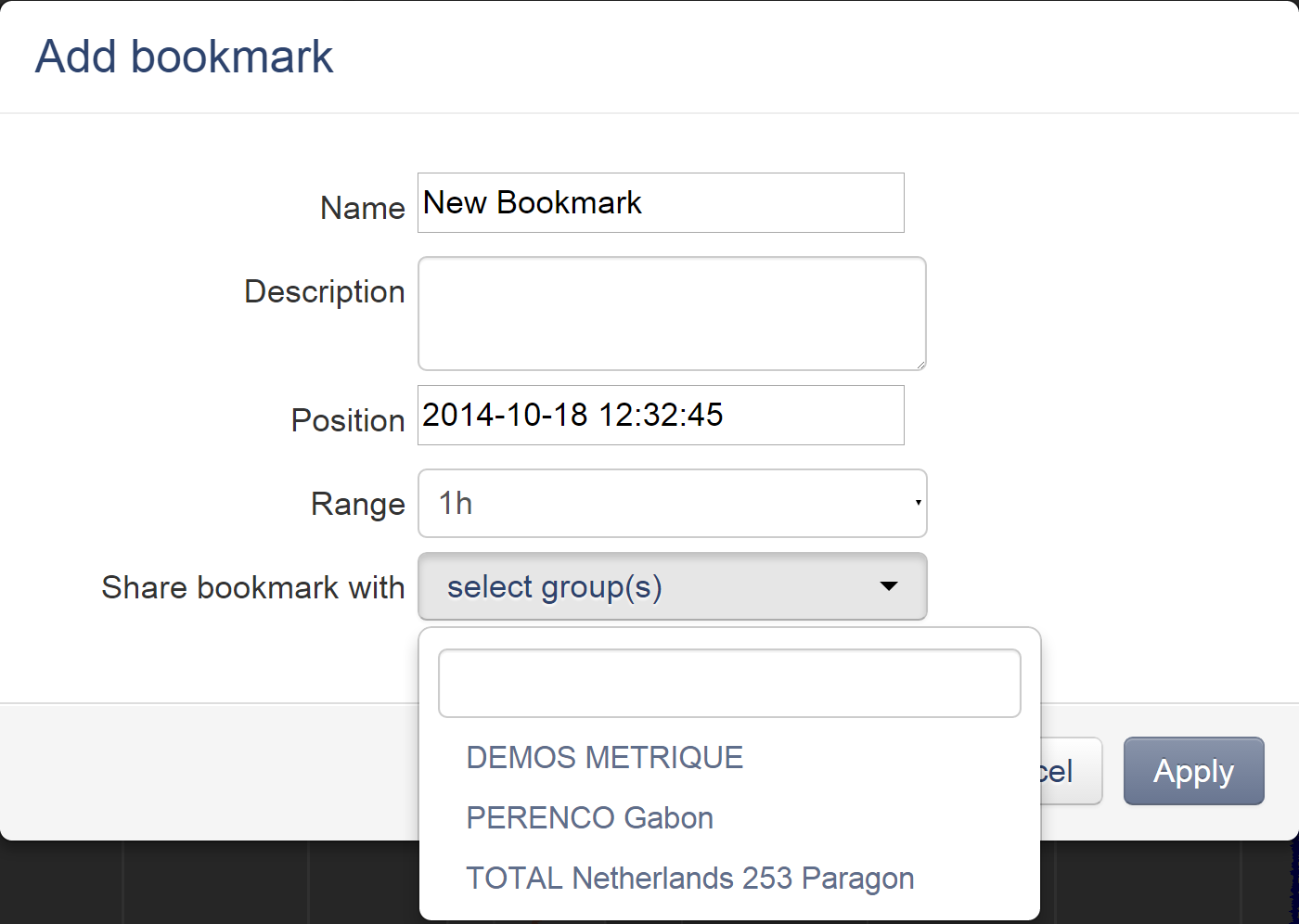Screen dimensions: 1299x924
Task: Click the Position label
Action: (348, 419)
